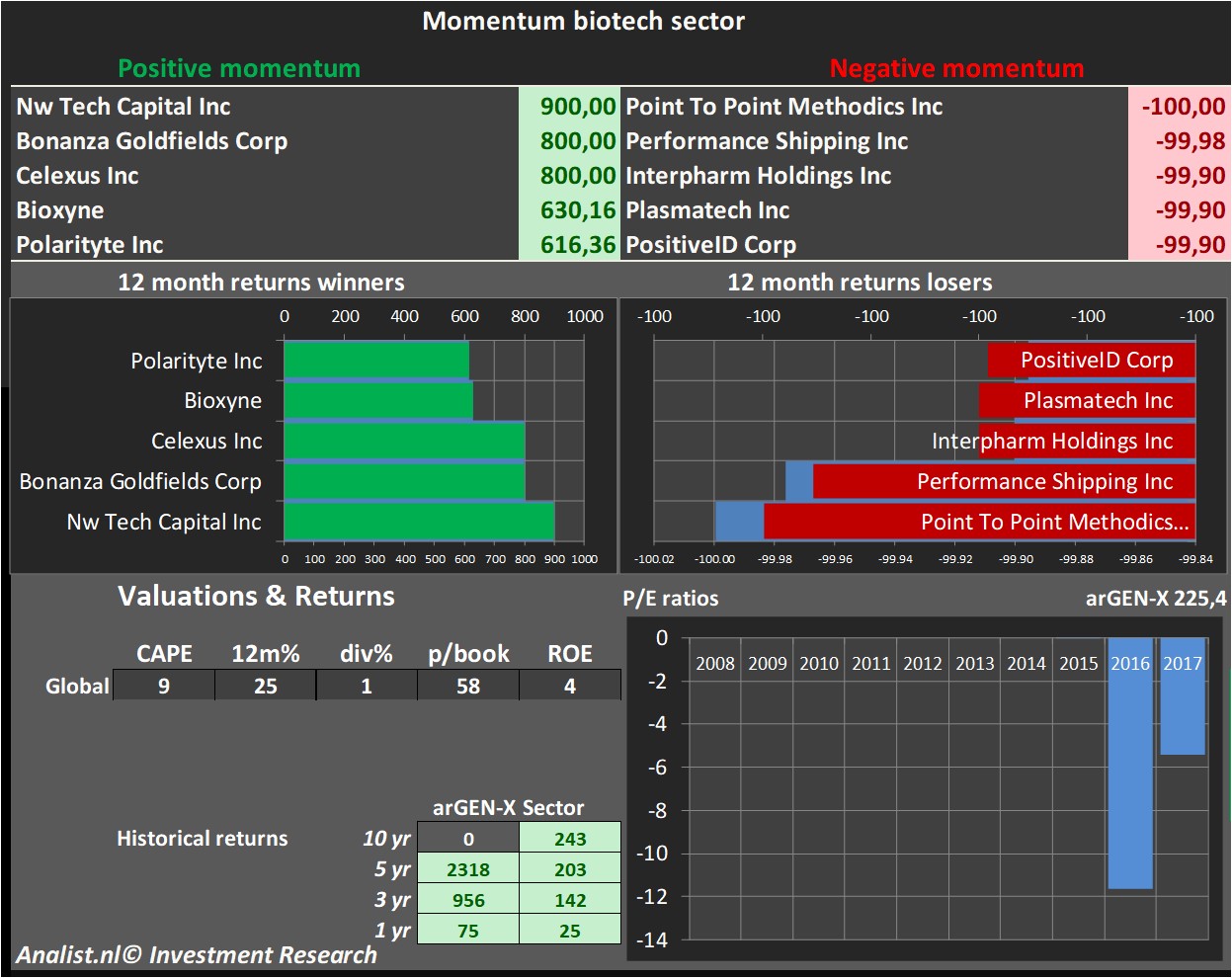Click the arGEN-X 5 yr return 2318
The width and height of the screenshot is (1232, 978).
(x=468, y=869)
